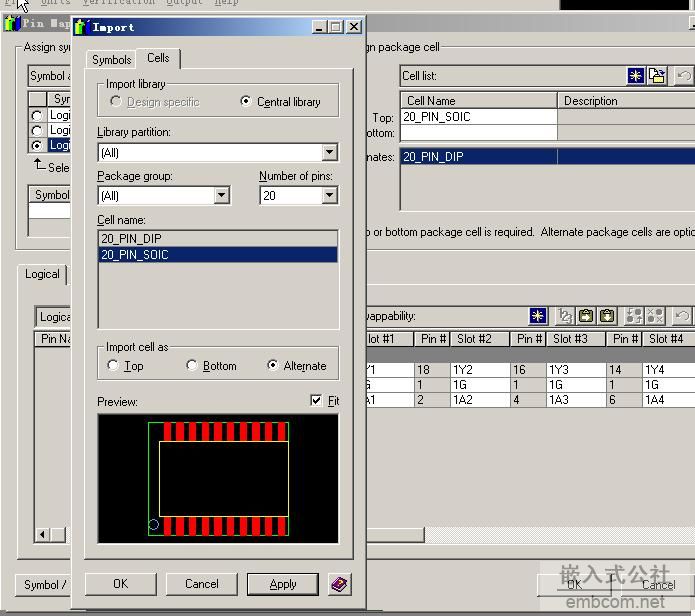Select second Logi radio in symbol list
The image size is (695, 616).
click(37, 130)
